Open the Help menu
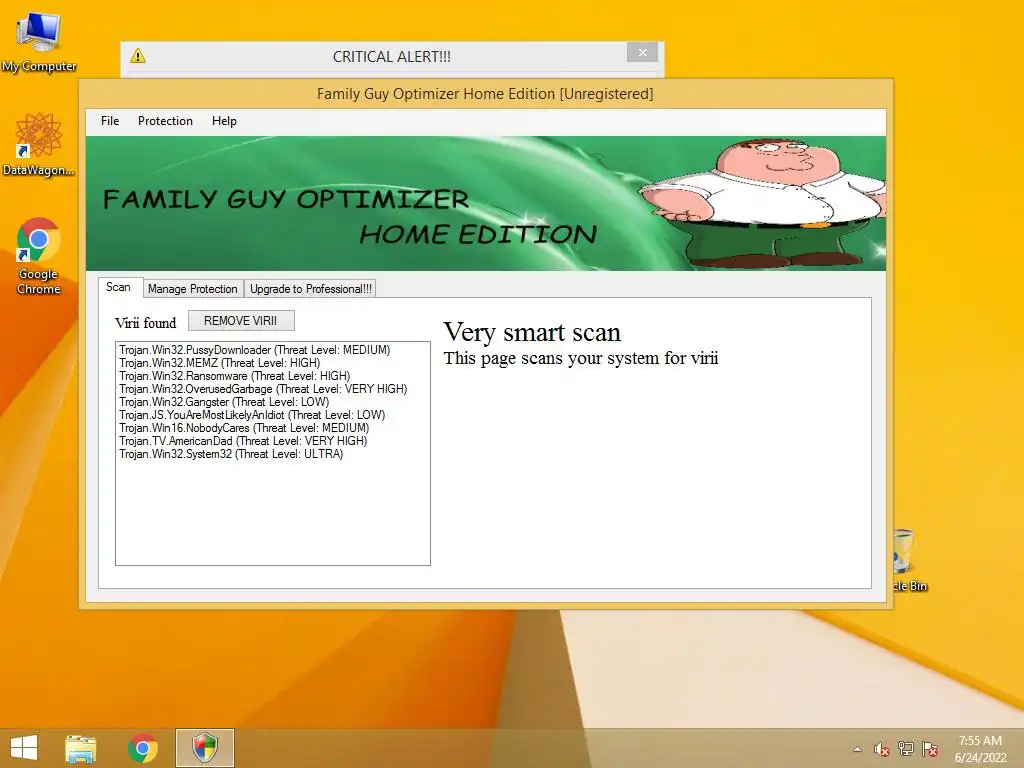 pos(224,121)
